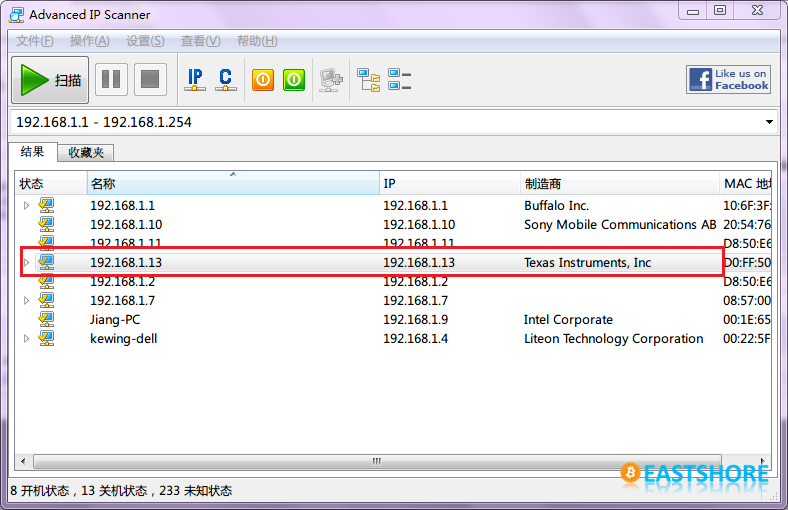Open the Like us on Facebook link
This screenshot has width=788, height=510.
728,79
